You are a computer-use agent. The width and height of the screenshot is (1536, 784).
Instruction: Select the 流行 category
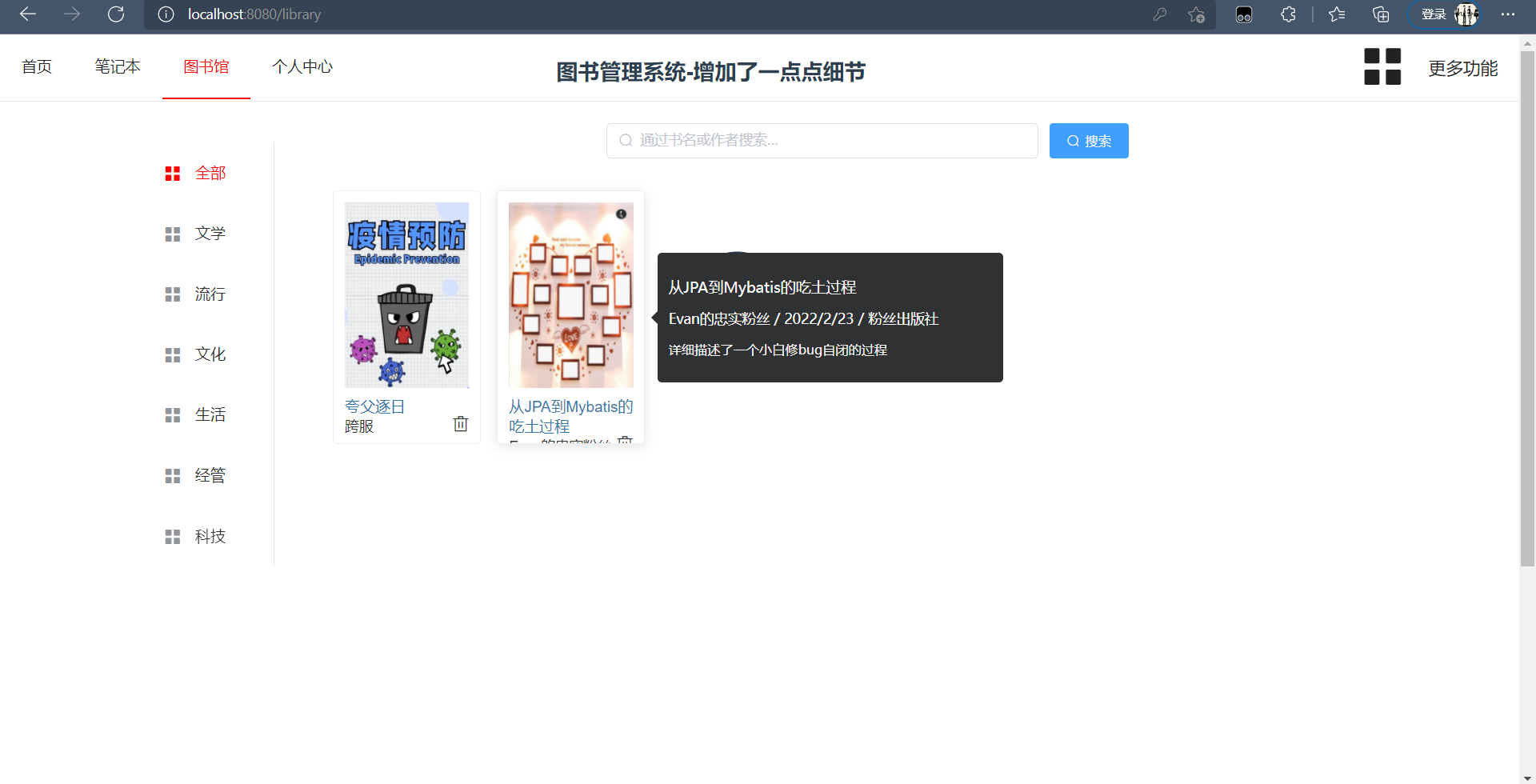[210, 294]
